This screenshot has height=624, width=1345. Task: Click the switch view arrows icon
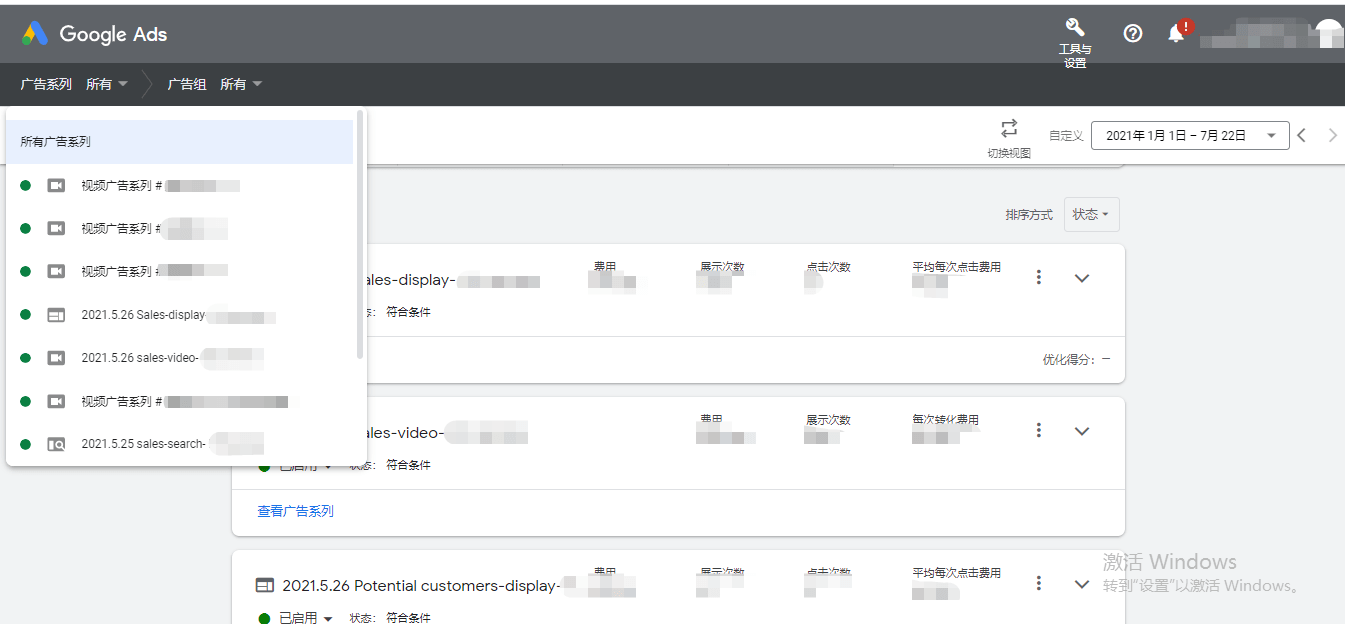pyautogui.click(x=1009, y=128)
